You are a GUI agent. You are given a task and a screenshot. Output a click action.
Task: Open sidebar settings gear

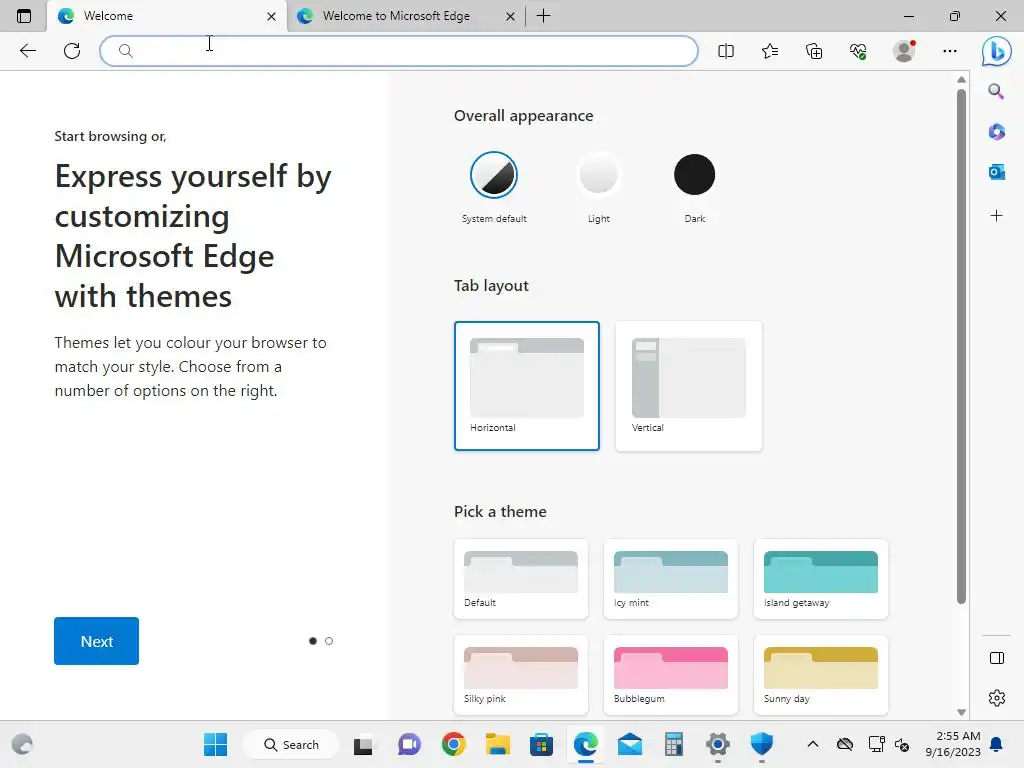(x=997, y=698)
